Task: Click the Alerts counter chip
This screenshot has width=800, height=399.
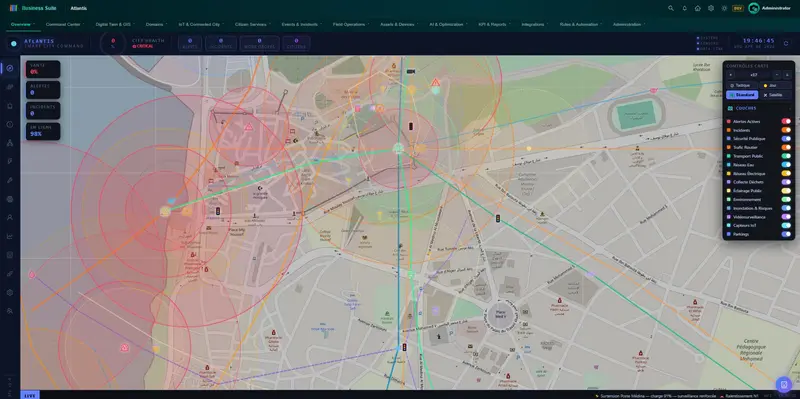Action: point(190,43)
